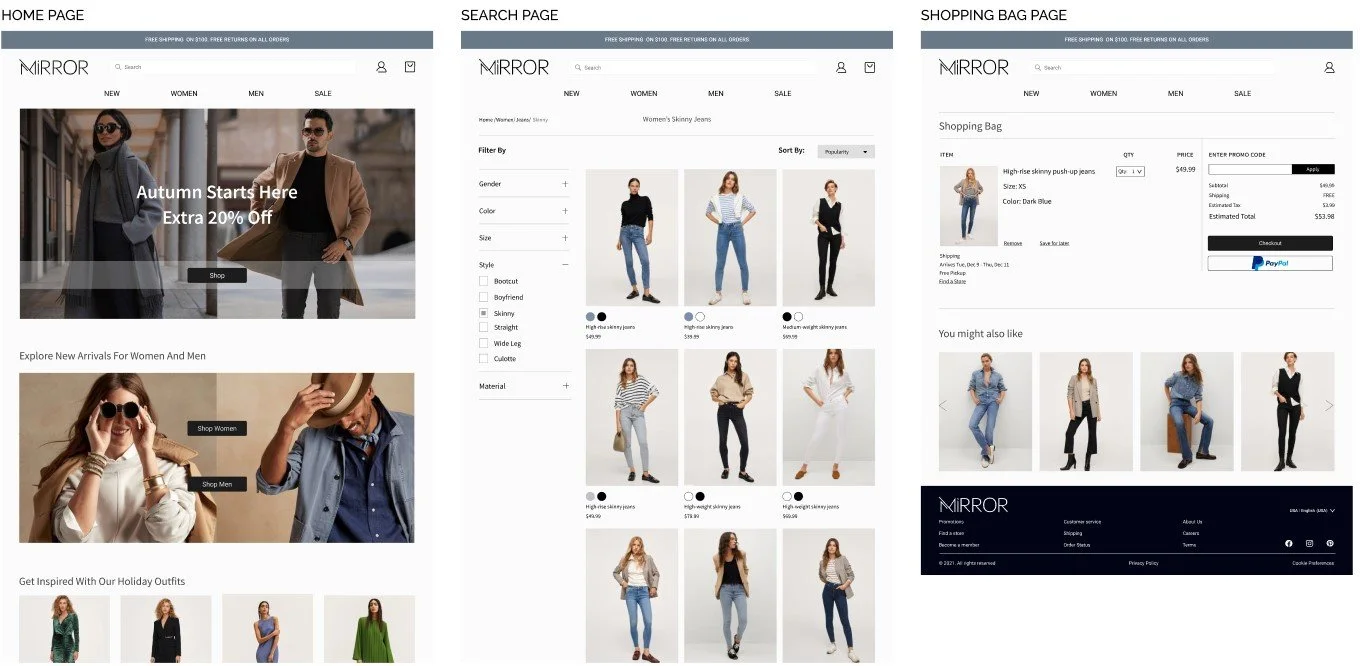Screen dimensions: 1360x666
Task: Pay with the PayPal button
Action: tap(1270, 263)
